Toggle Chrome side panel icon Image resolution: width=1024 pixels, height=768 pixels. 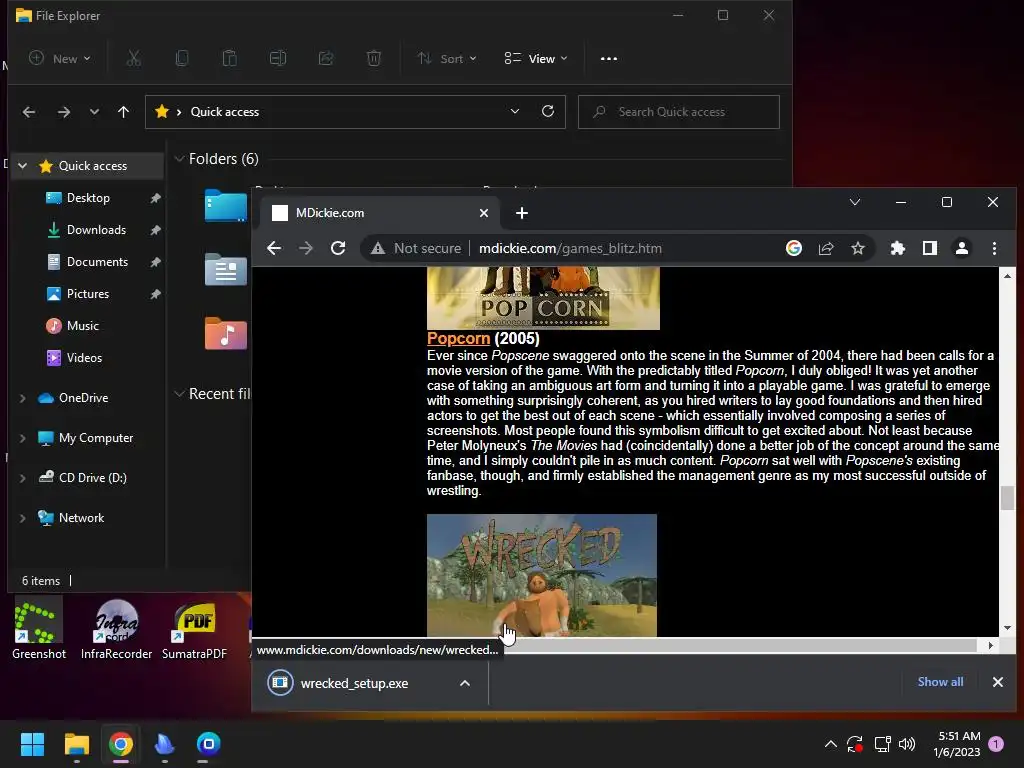pyautogui.click(x=930, y=248)
